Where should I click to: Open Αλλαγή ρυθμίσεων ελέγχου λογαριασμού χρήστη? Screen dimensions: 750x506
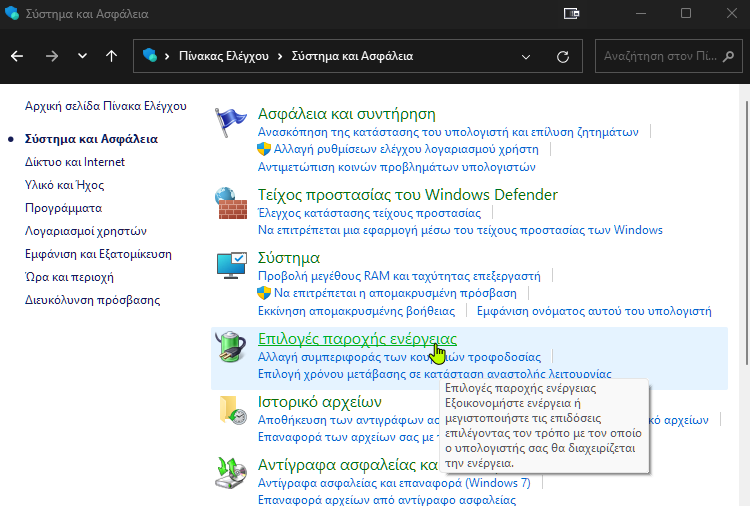(x=406, y=149)
